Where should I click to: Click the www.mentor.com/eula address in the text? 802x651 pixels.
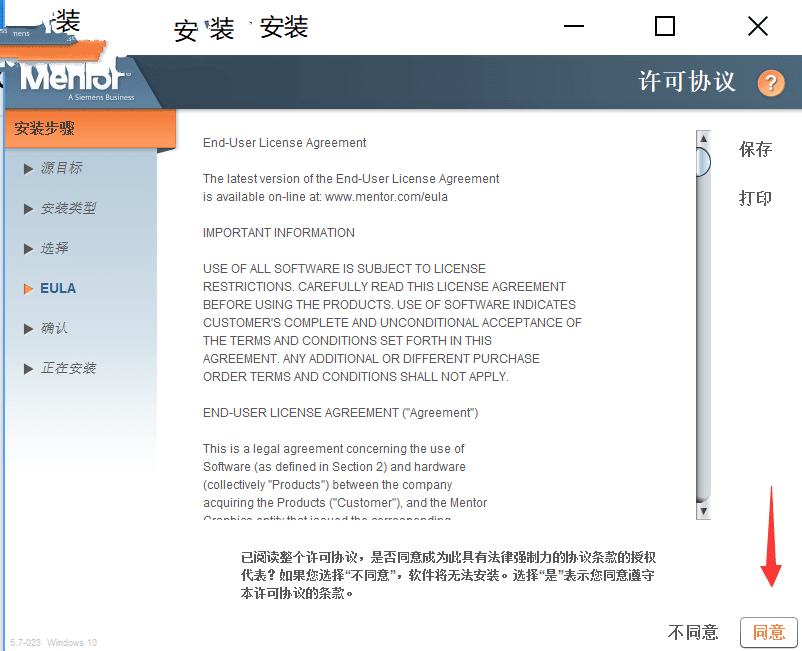(x=386, y=197)
